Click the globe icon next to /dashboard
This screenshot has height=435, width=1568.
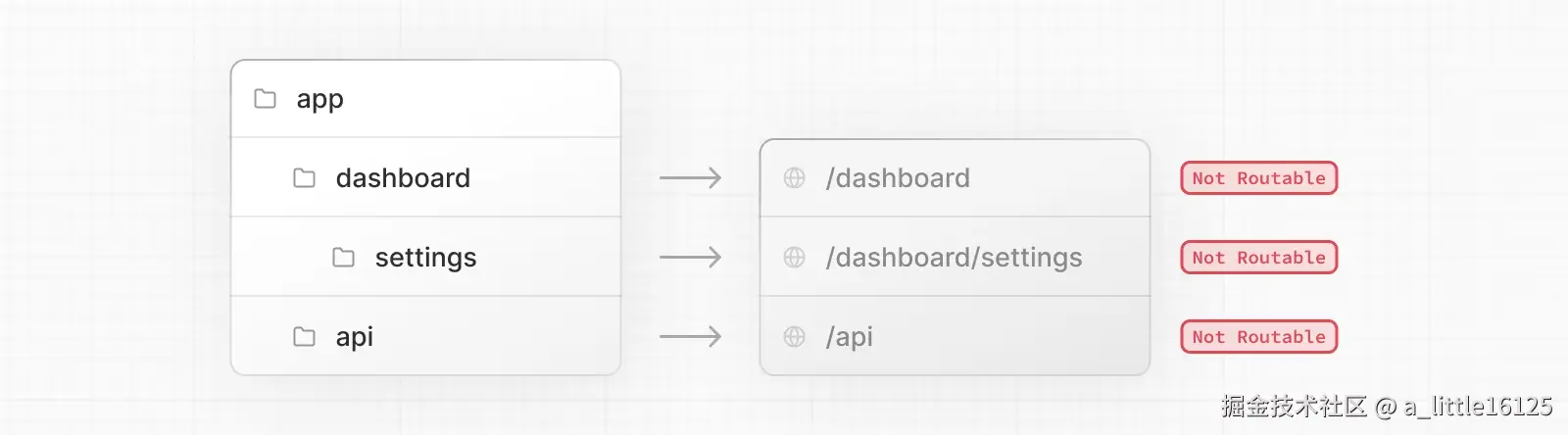[794, 178]
